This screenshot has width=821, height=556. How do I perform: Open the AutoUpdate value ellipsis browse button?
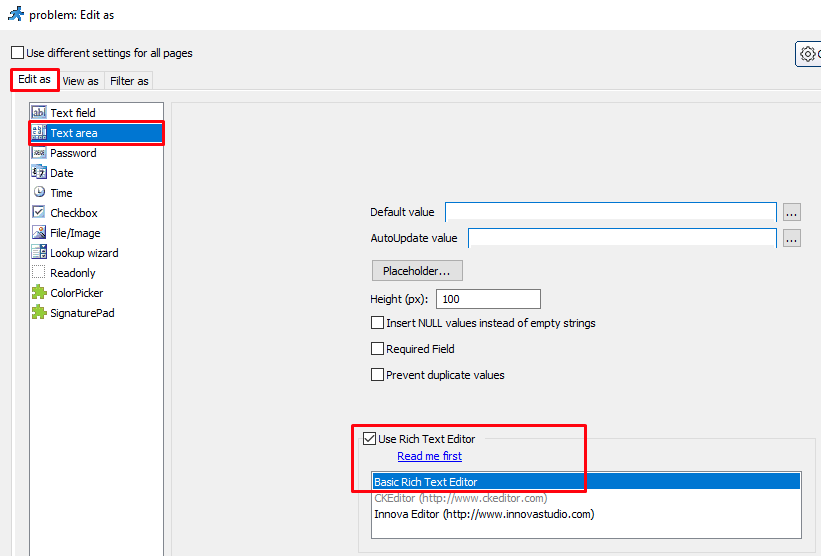[792, 238]
